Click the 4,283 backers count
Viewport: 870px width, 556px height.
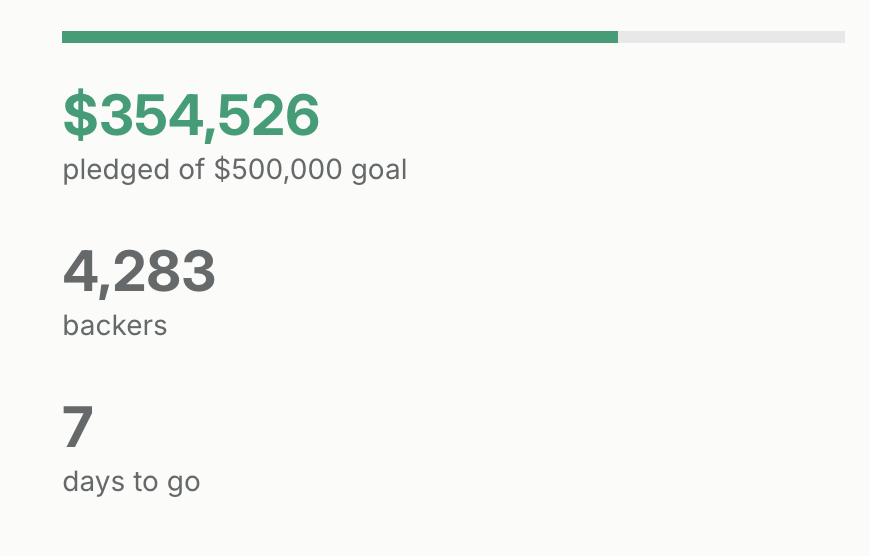139,272
